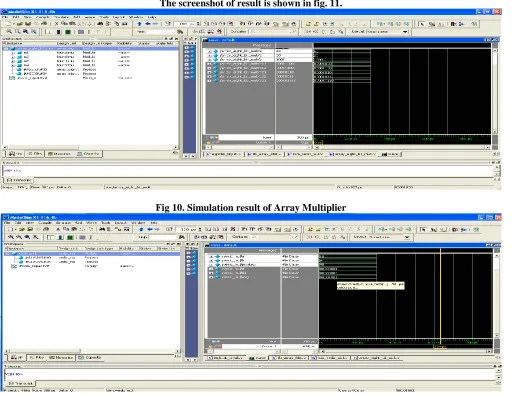Expand last signal in upper wave list
The width and height of the screenshot is (511, 395).
209,81
